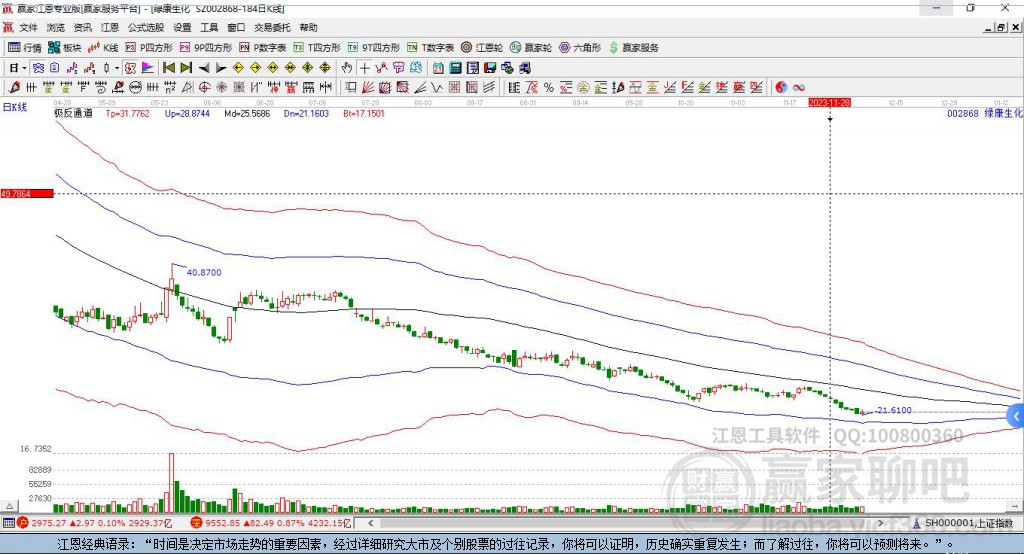Viewport: 1024px width, 554px height.
Task: Select the Gann fan lines tool
Action: [x=368, y=87]
